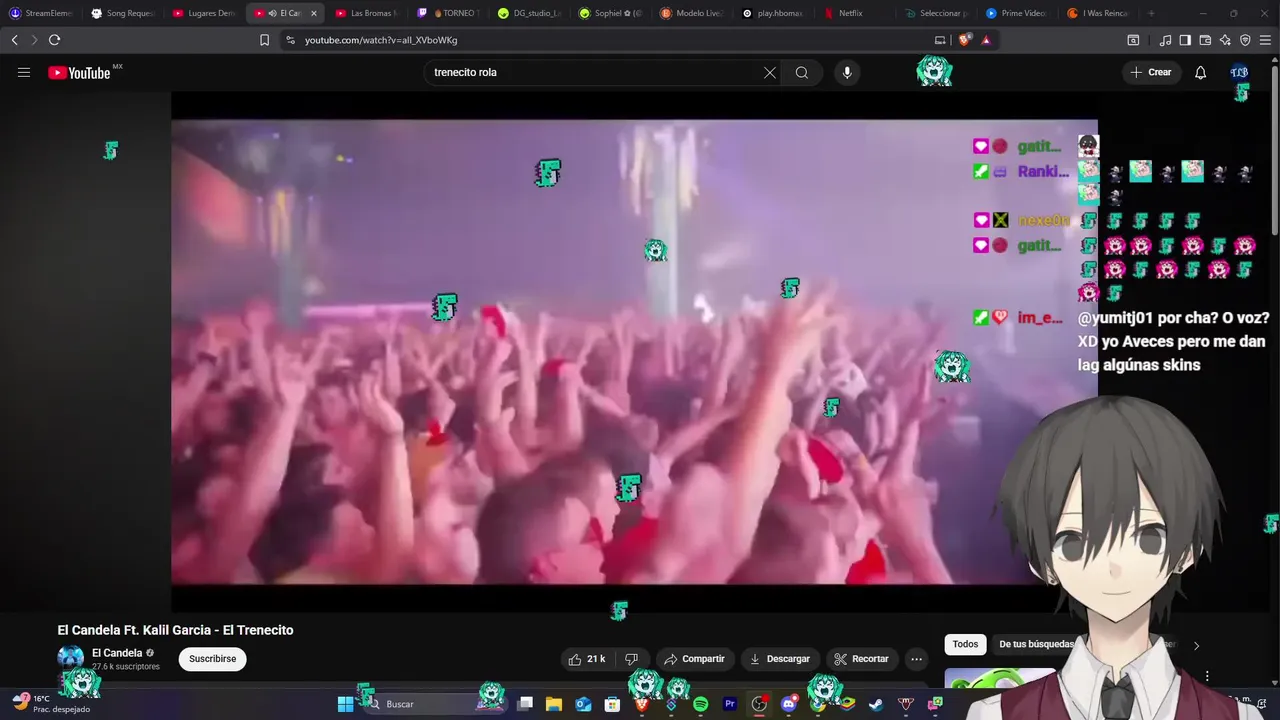Close the current El Candela tab
The height and width of the screenshot is (720, 1280).
pyautogui.click(x=313, y=13)
